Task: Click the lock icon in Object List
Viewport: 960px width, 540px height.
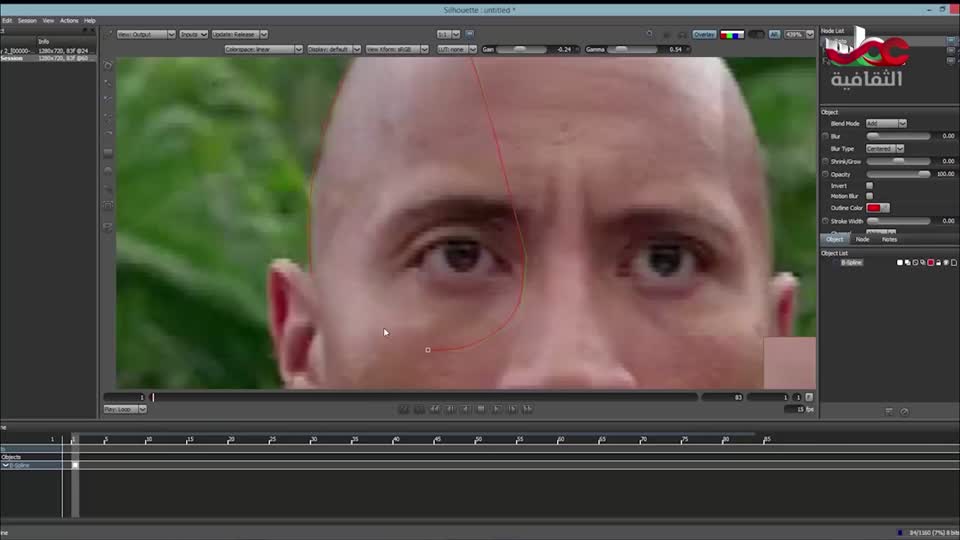Action: click(x=938, y=262)
